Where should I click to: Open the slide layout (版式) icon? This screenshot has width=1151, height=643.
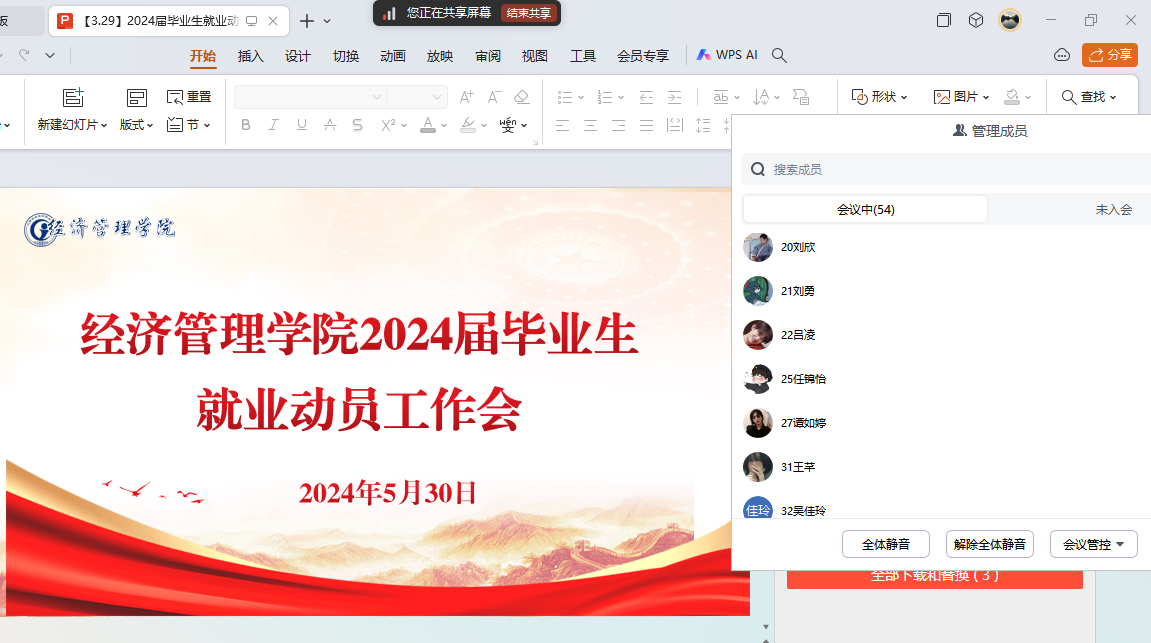(x=137, y=98)
